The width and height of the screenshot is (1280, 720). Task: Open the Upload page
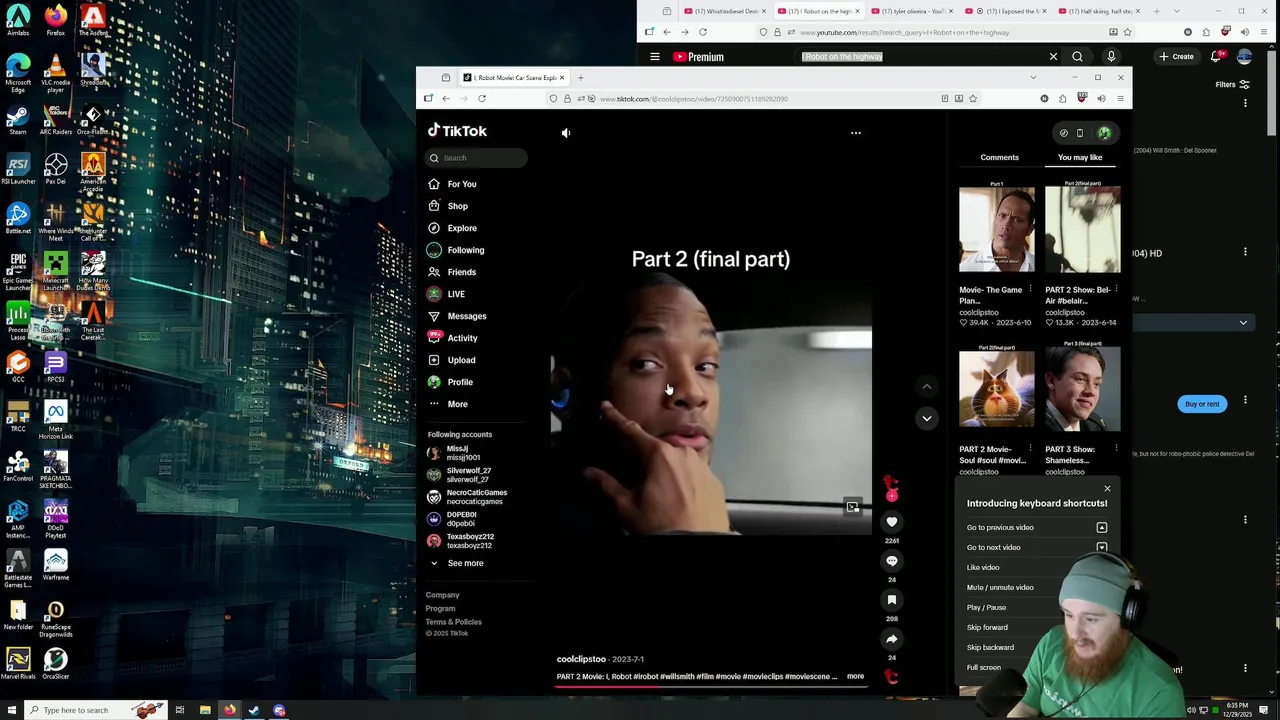(461, 360)
